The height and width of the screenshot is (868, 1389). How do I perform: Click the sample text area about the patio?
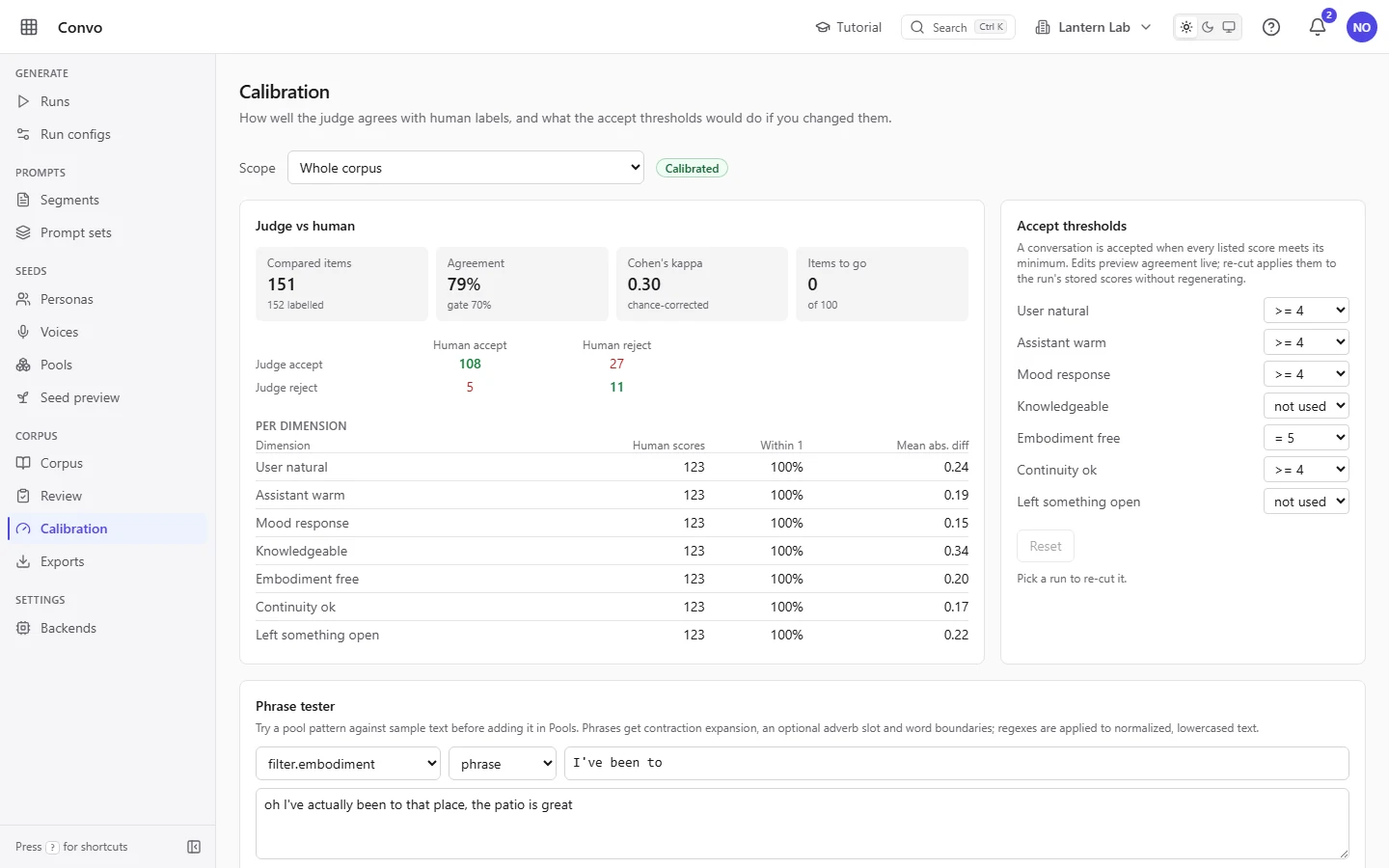coord(803,824)
